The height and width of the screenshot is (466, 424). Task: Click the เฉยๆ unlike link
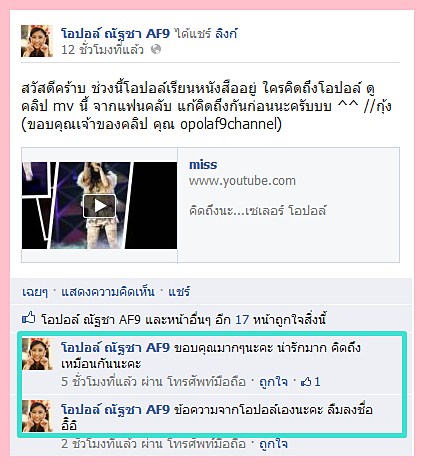click(x=35, y=292)
